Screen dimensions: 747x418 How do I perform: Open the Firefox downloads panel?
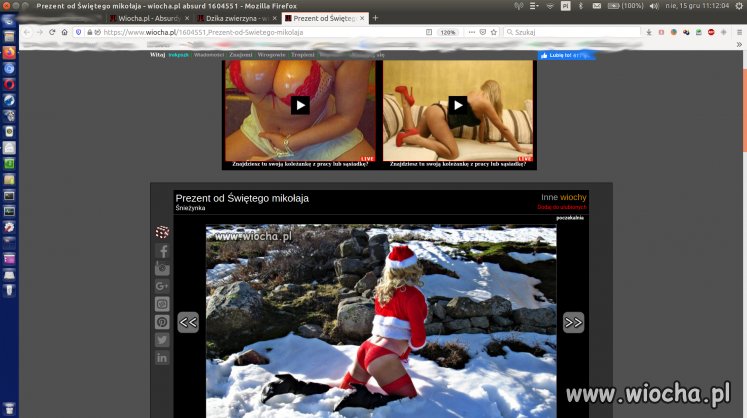click(x=648, y=32)
